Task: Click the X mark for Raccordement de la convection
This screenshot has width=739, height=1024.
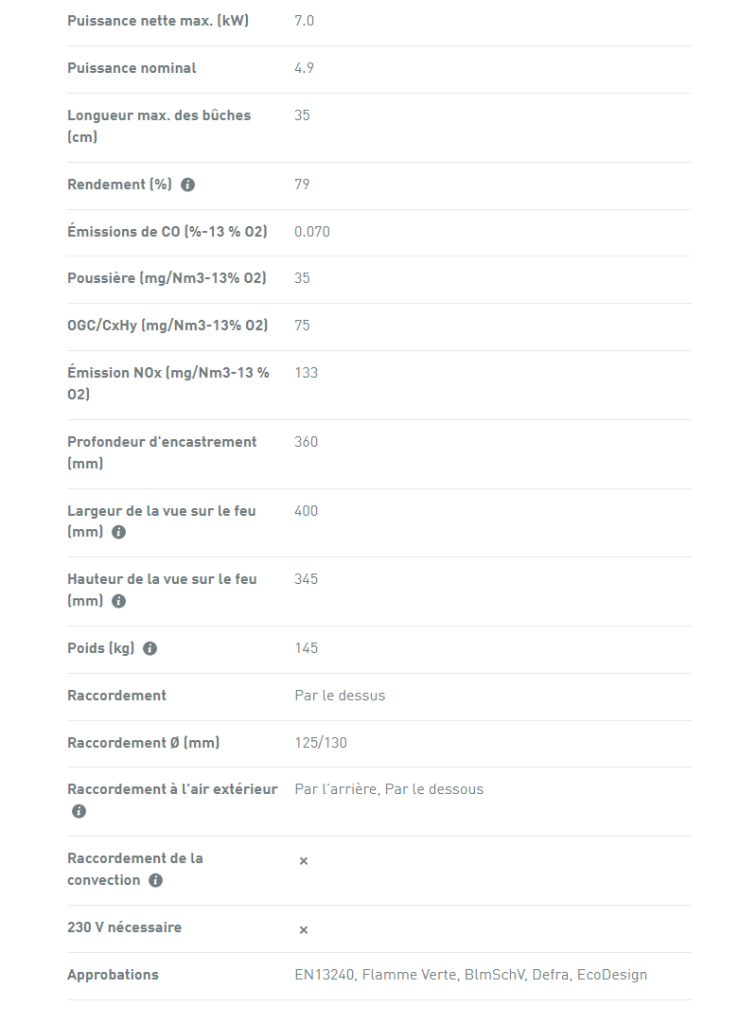Action: point(304,861)
